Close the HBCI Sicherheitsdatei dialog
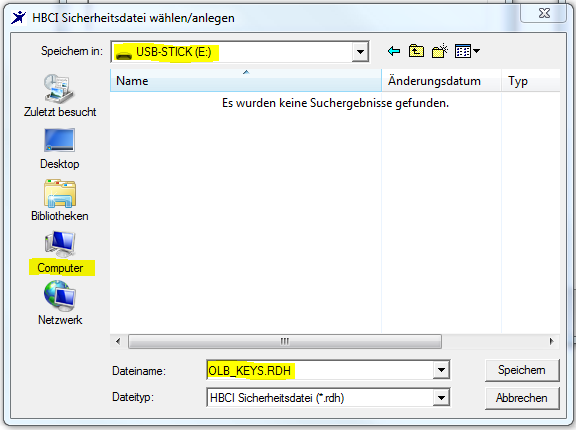Viewport: 576px width, 430px height. [x=544, y=13]
